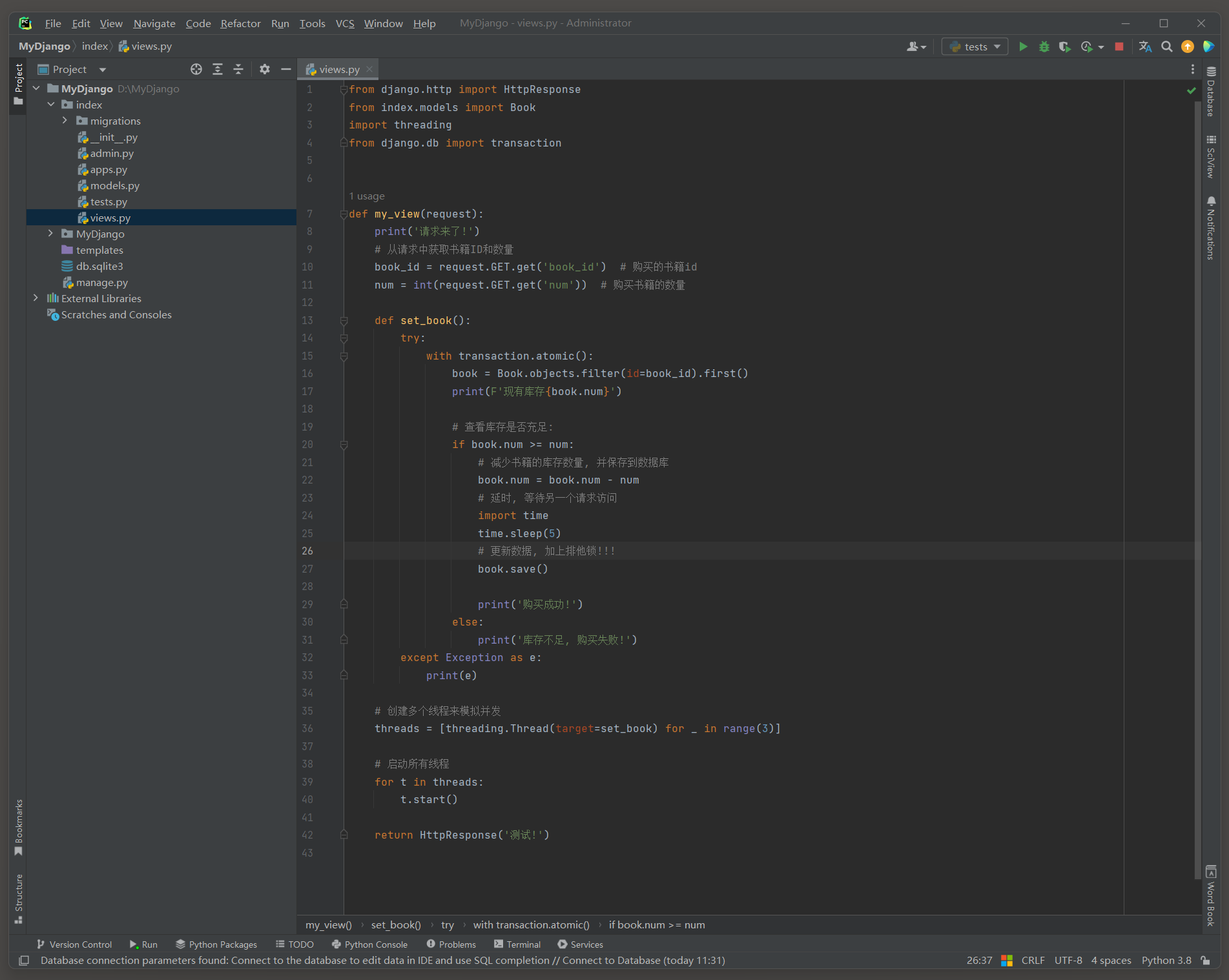Select db.sqlite3 in project tree

click(x=99, y=266)
